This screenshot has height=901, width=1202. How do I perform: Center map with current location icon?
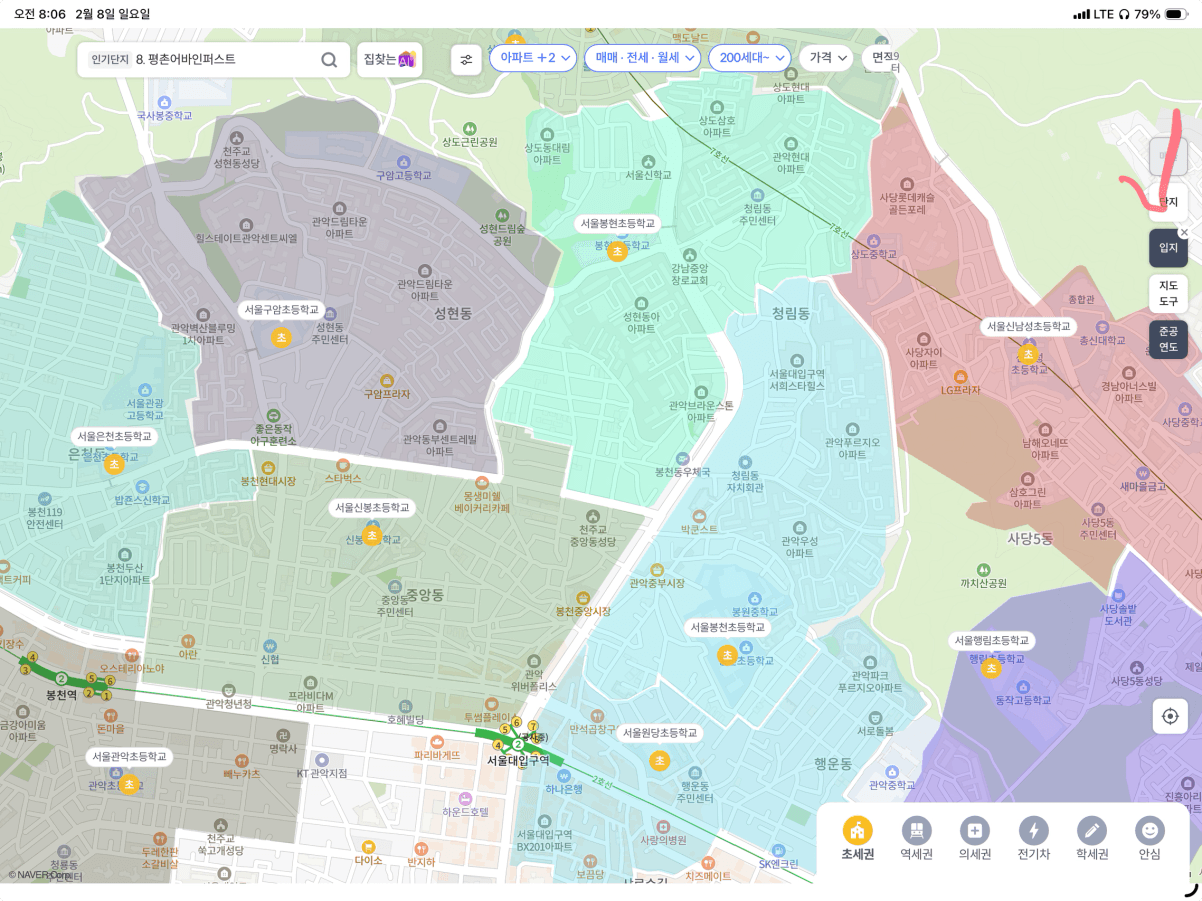pyautogui.click(x=1169, y=716)
